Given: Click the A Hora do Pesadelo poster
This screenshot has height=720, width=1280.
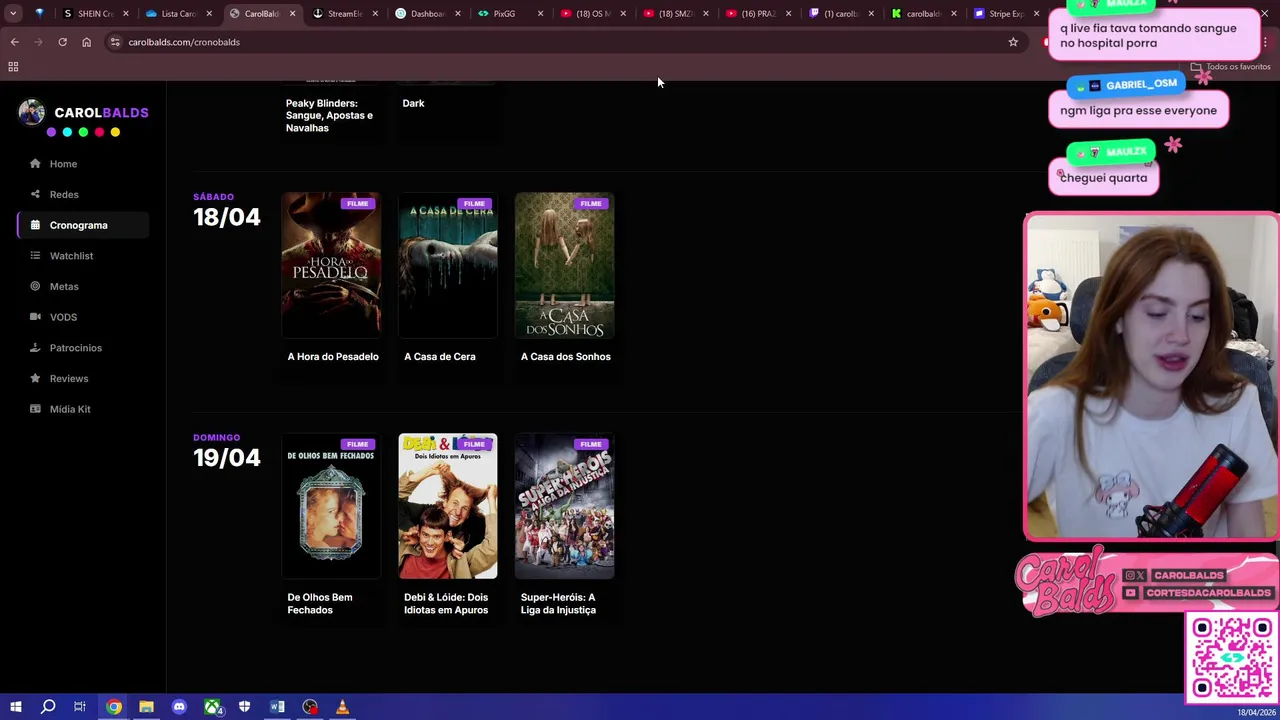Looking at the screenshot, I should [x=331, y=265].
